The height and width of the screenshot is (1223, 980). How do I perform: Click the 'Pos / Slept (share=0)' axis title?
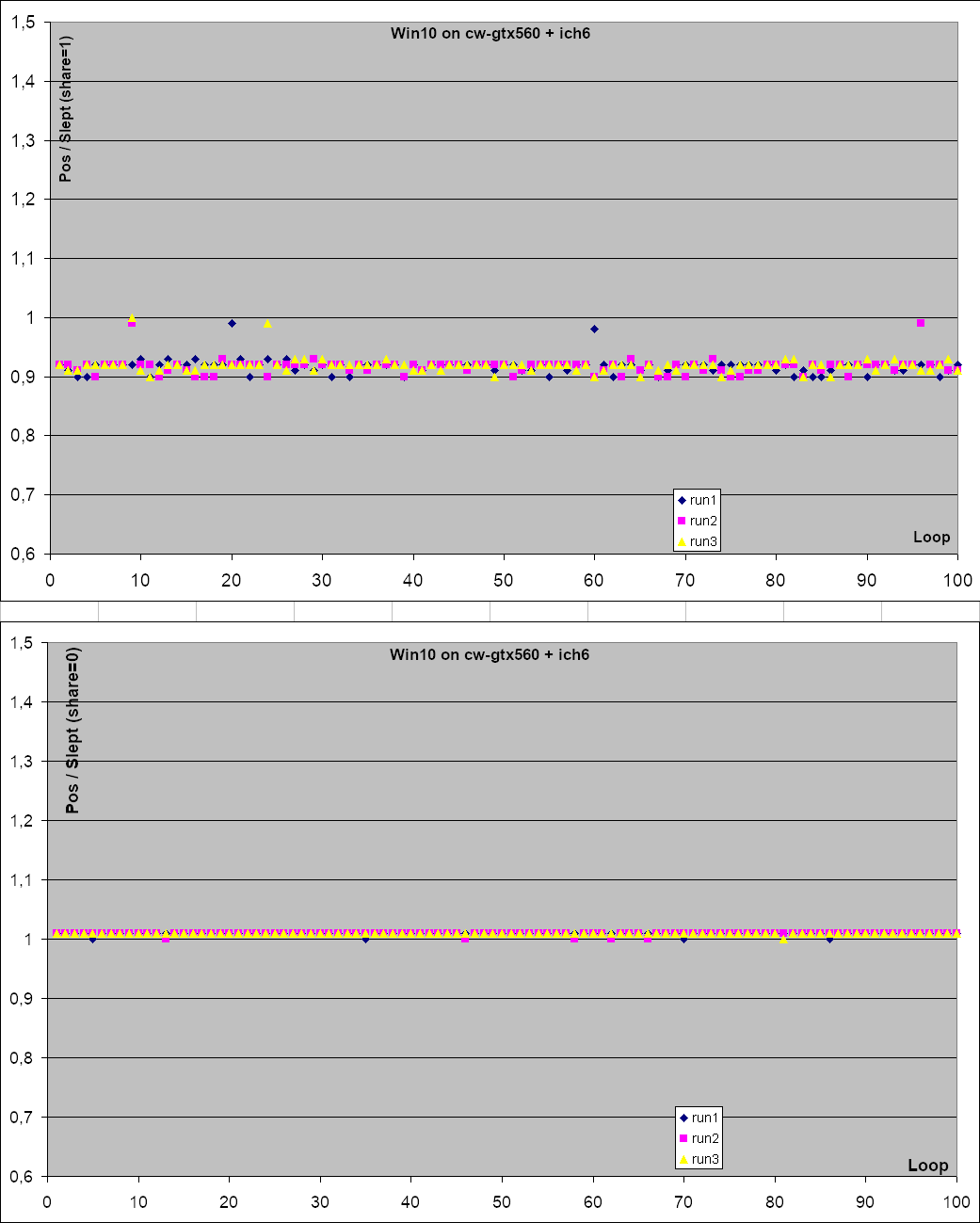tap(72, 730)
